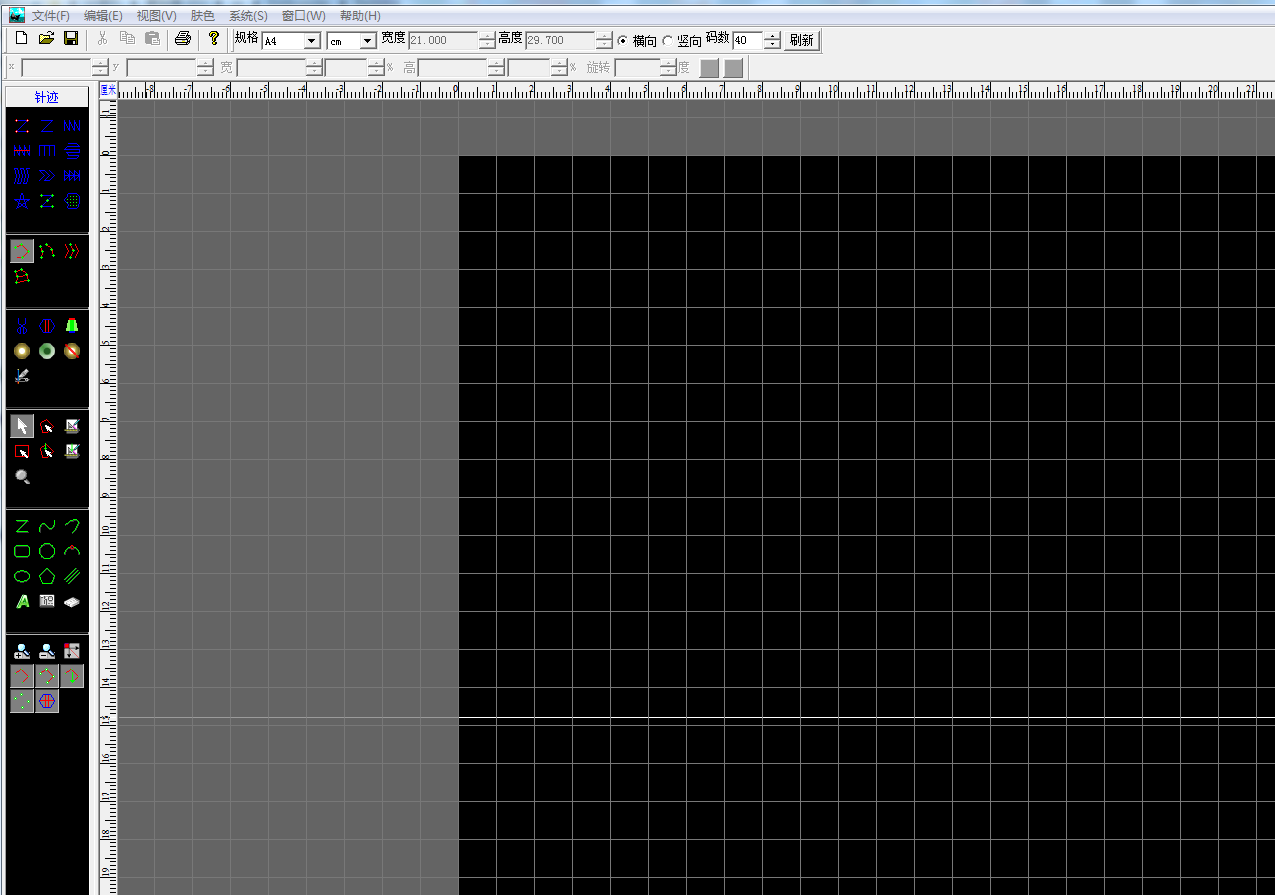Select the green curve drawing tool
This screenshot has height=895, width=1275.
click(47, 526)
